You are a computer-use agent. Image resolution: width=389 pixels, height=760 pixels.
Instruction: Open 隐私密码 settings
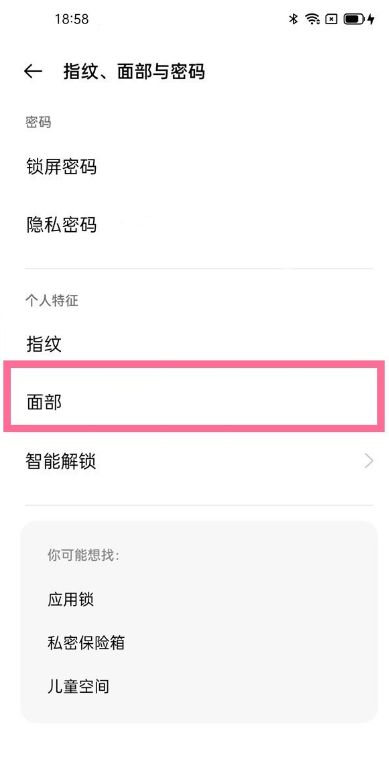(194, 225)
